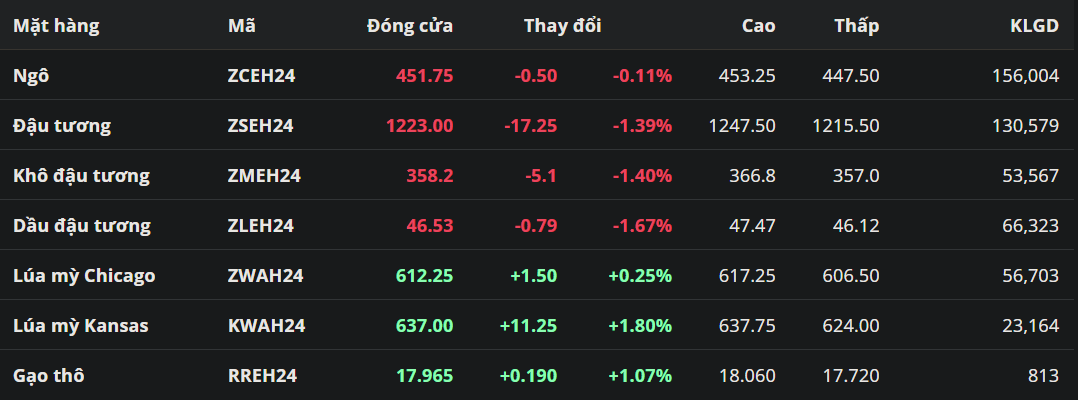Click the Dầu đậu tương commodity name
The width and height of the screenshot is (1078, 400).
pyautogui.click(x=82, y=225)
